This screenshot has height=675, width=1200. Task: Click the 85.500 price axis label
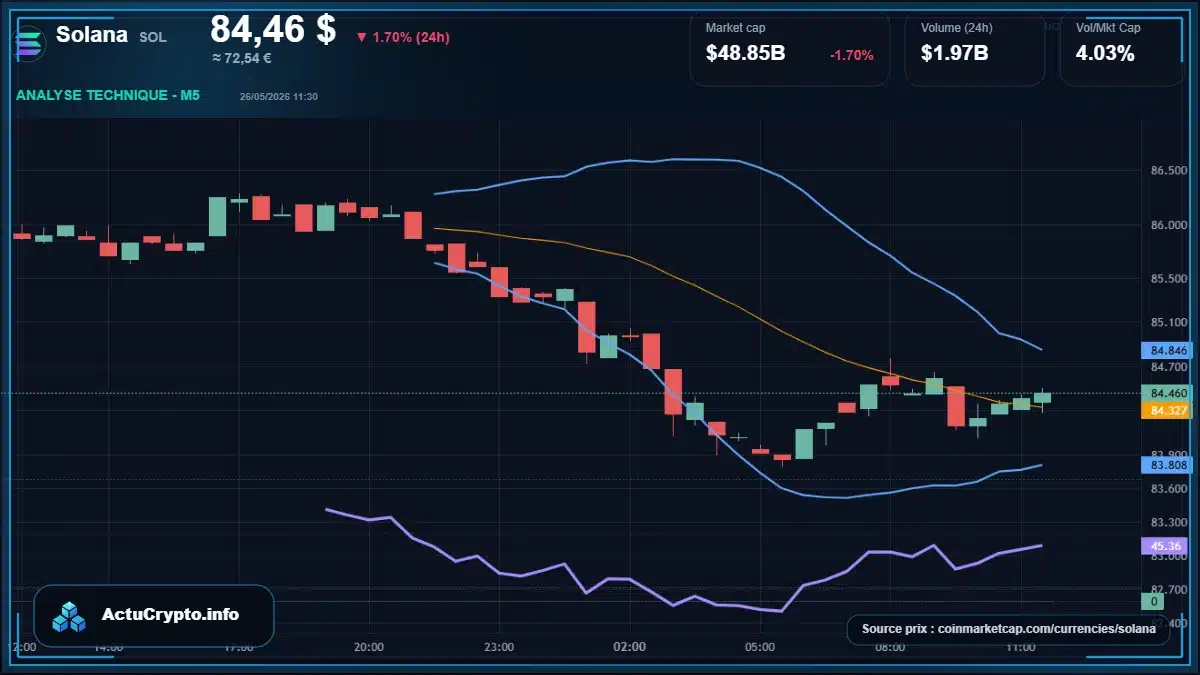1168,278
